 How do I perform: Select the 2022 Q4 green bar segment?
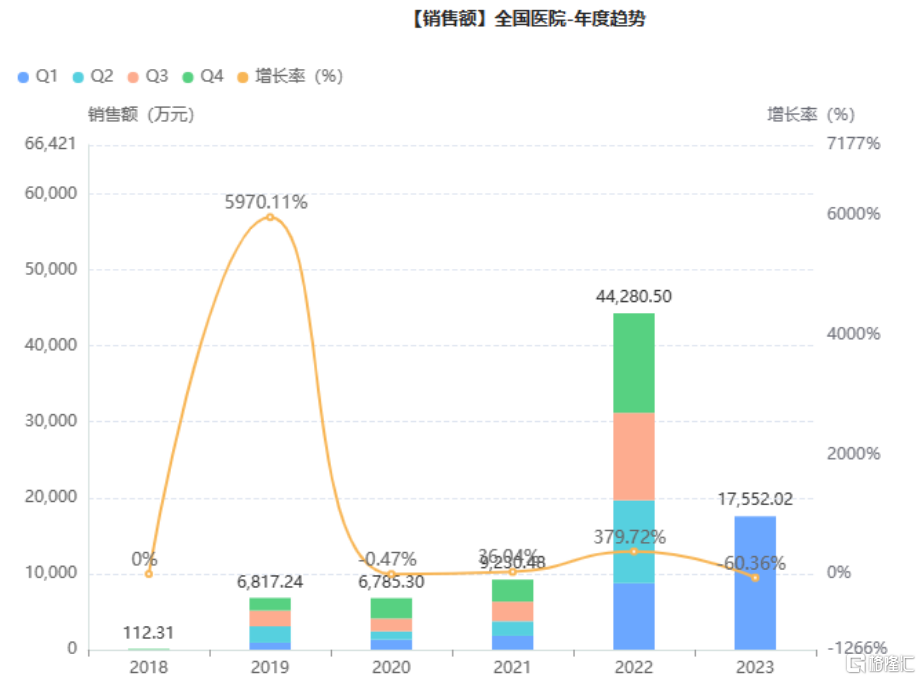click(634, 363)
